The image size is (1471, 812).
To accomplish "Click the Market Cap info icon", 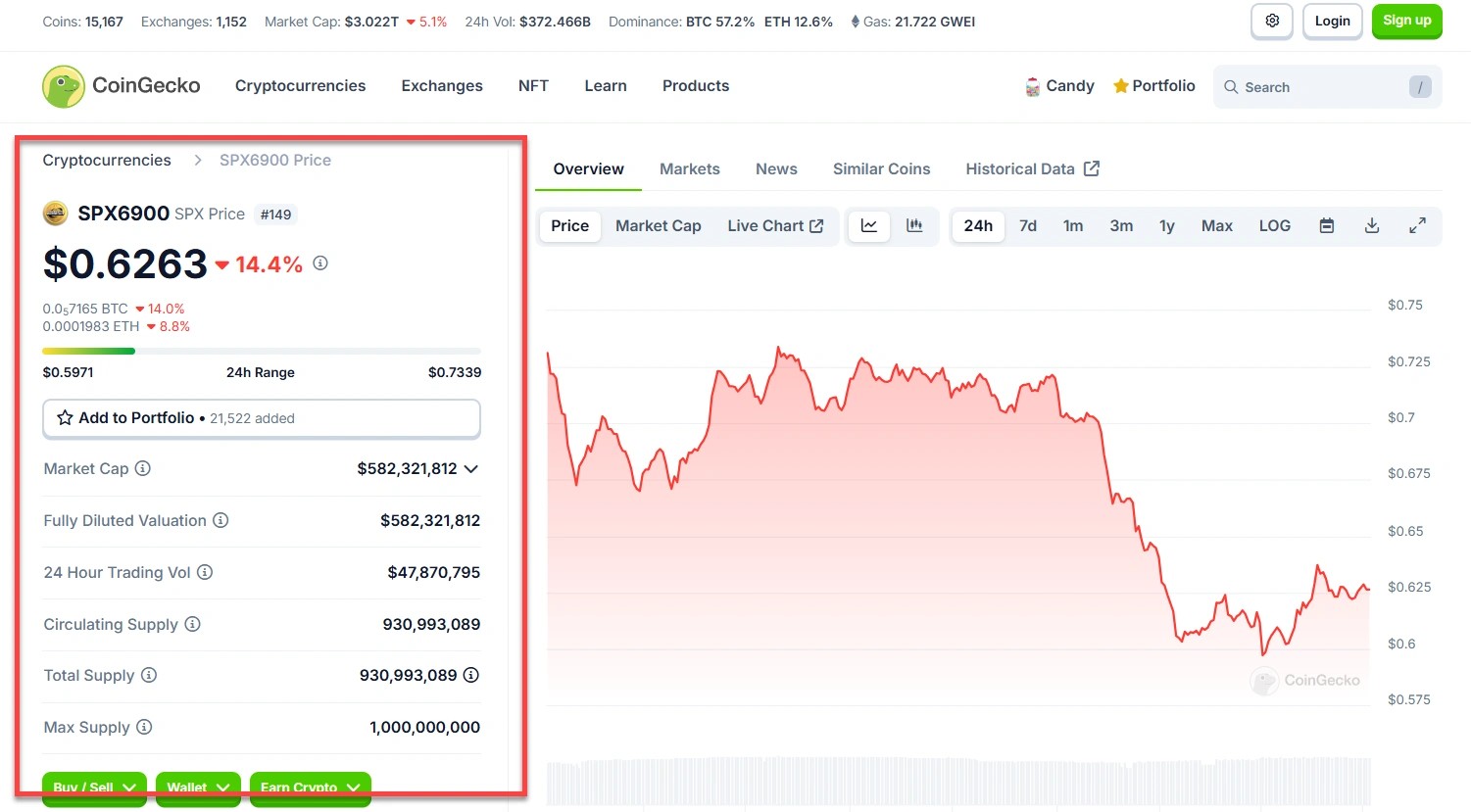I will [x=143, y=468].
